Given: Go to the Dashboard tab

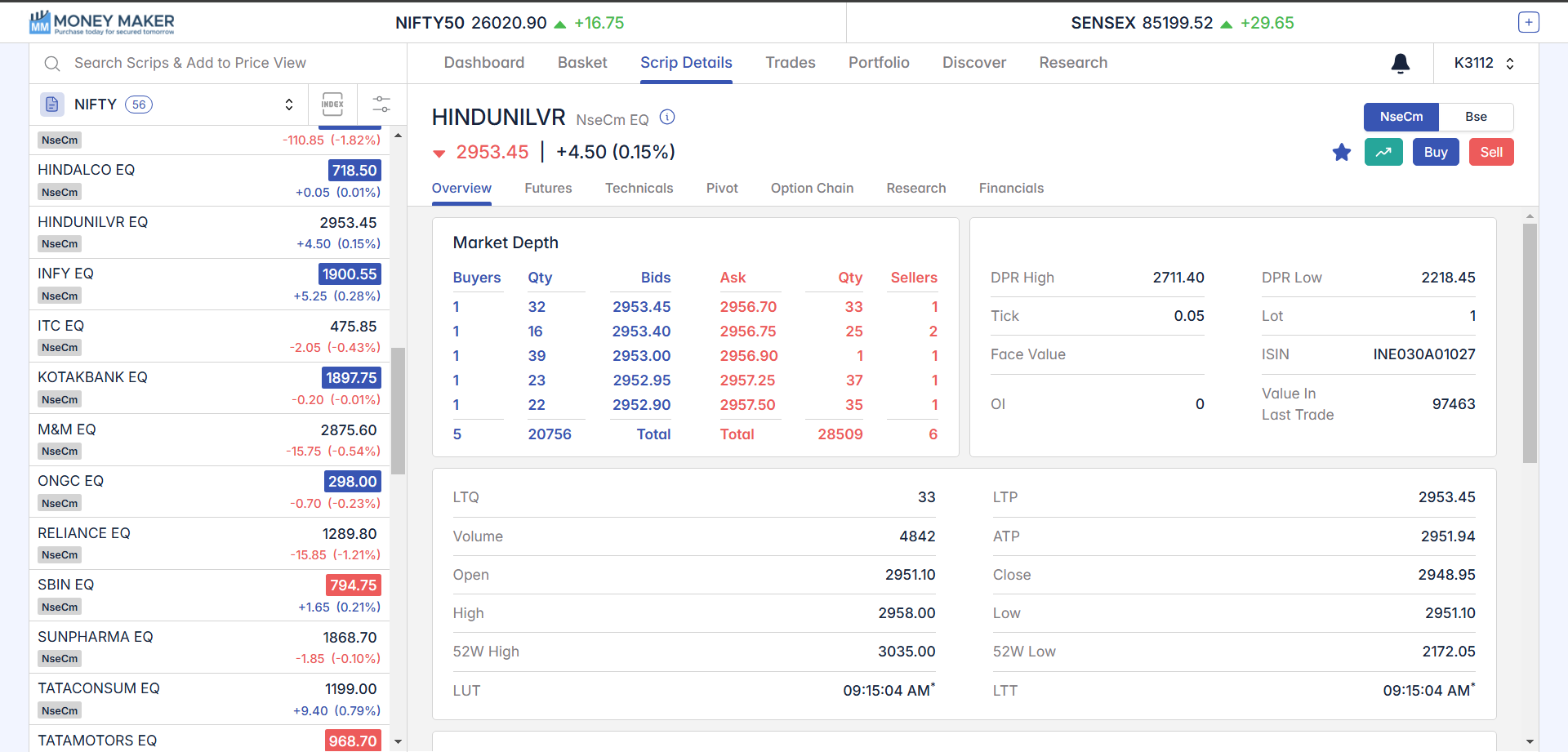Looking at the screenshot, I should [x=484, y=63].
